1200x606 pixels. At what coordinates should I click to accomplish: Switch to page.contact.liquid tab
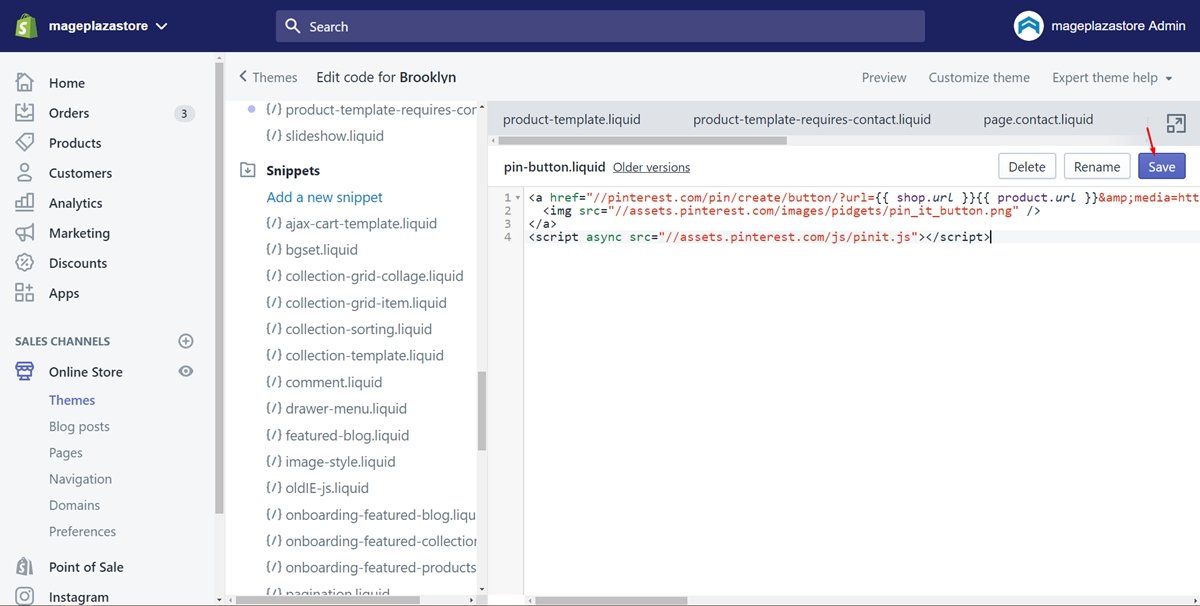click(x=1038, y=119)
